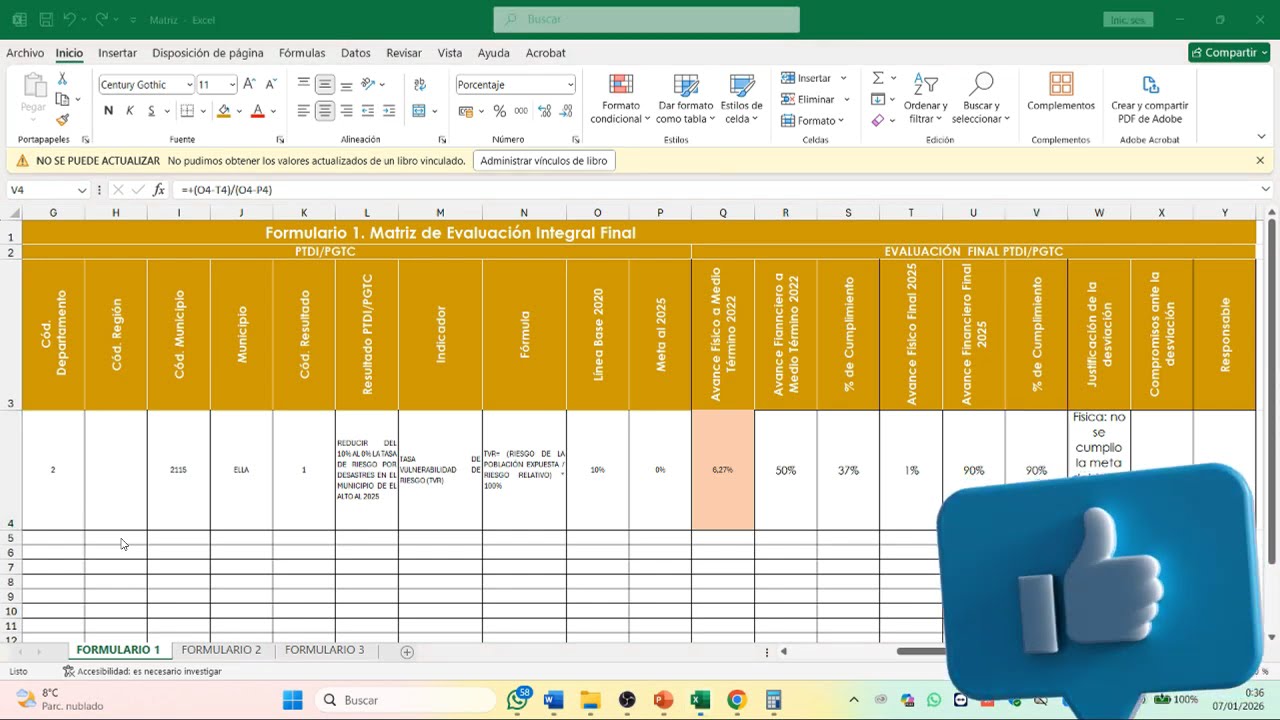Viewport: 1280px width, 720px height.
Task: Apply the fill color bucket
Action: coord(224,111)
